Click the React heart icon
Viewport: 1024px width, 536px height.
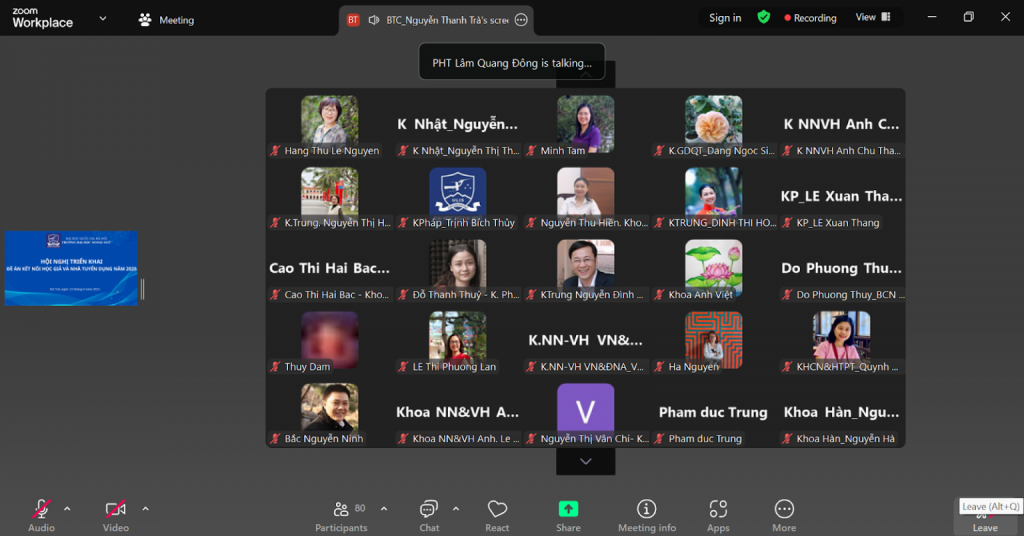tap(497, 514)
